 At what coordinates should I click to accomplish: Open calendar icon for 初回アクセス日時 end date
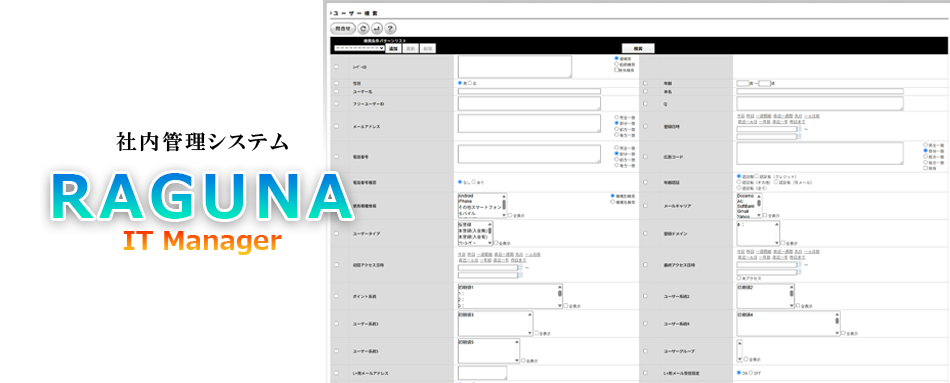[x=520, y=275]
